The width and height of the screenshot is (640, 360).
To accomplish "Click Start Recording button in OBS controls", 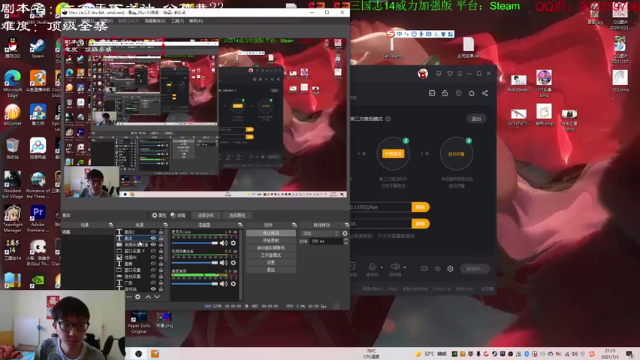I will tap(271, 240).
